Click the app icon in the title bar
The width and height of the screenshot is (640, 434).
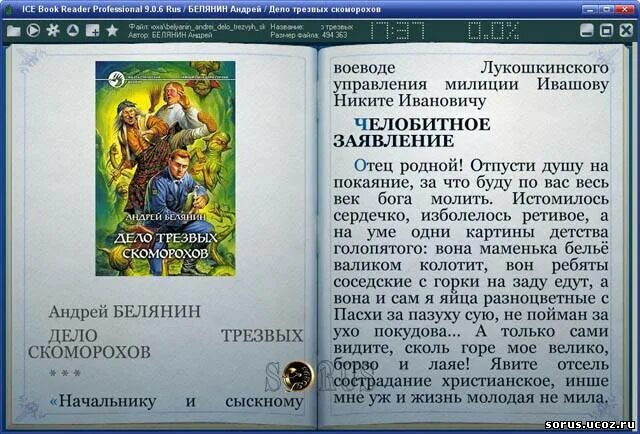pos(8,9)
